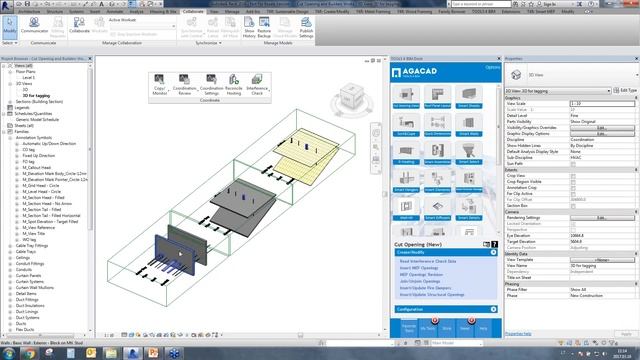Click Edit Type button in Properties
Viewport: 640px width, 360px height.
(625, 90)
